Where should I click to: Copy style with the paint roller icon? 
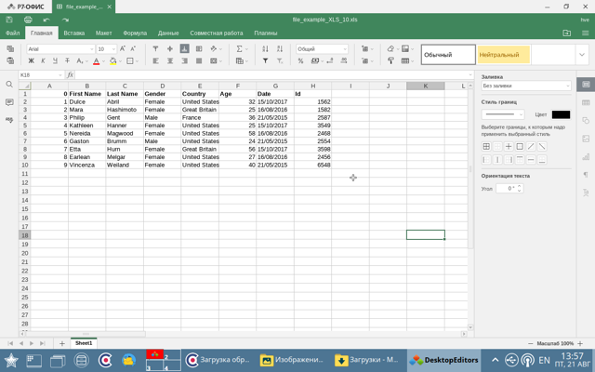click(x=391, y=61)
